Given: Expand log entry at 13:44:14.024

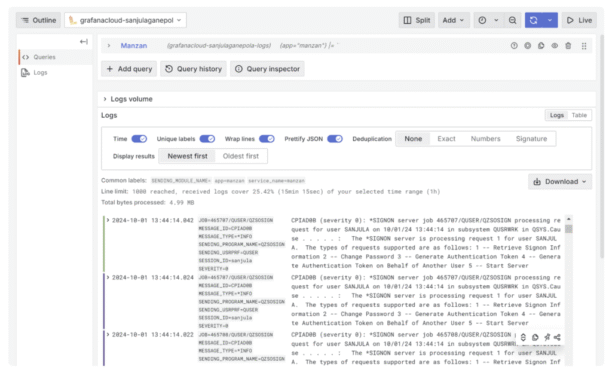Looking at the screenshot, I should click(x=108, y=277).
